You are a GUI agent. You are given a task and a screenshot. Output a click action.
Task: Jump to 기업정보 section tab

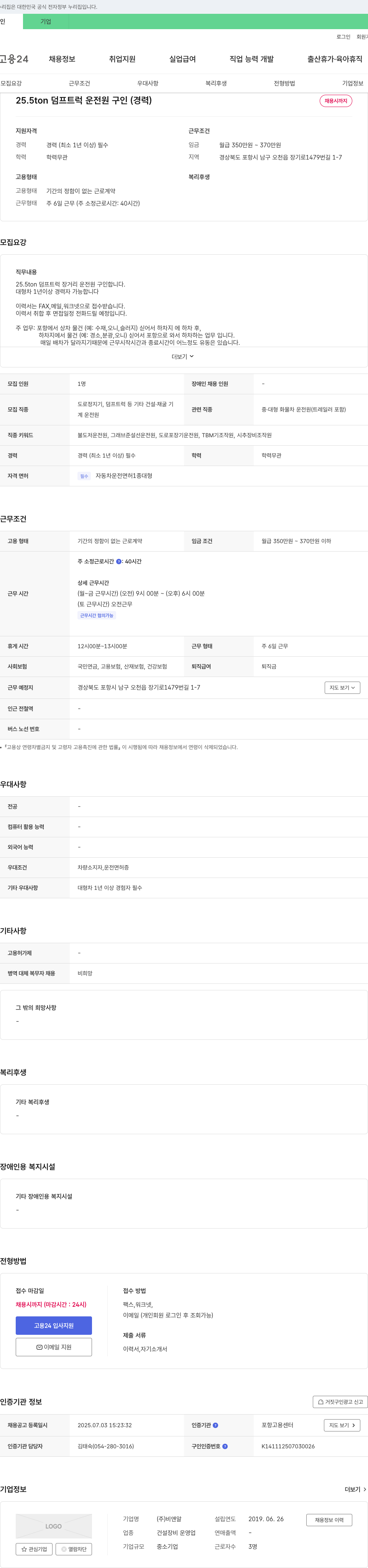click(353, 83)
